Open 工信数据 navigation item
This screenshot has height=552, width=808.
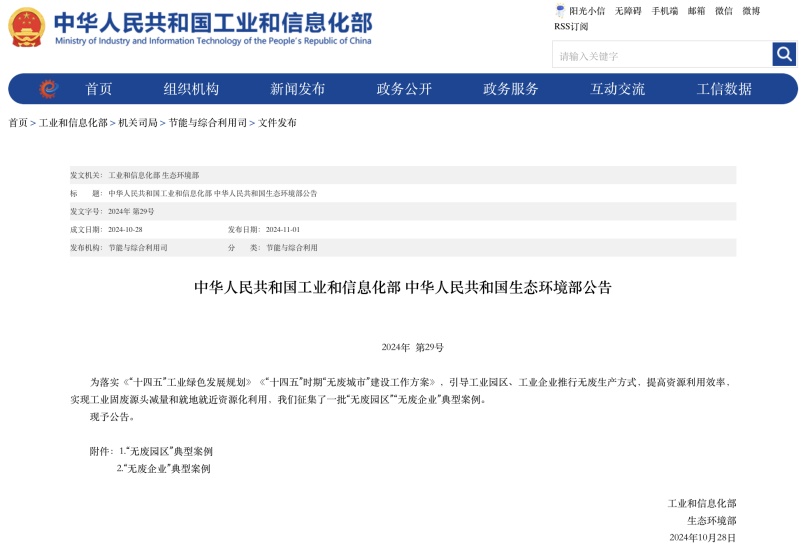click(724, 89)
